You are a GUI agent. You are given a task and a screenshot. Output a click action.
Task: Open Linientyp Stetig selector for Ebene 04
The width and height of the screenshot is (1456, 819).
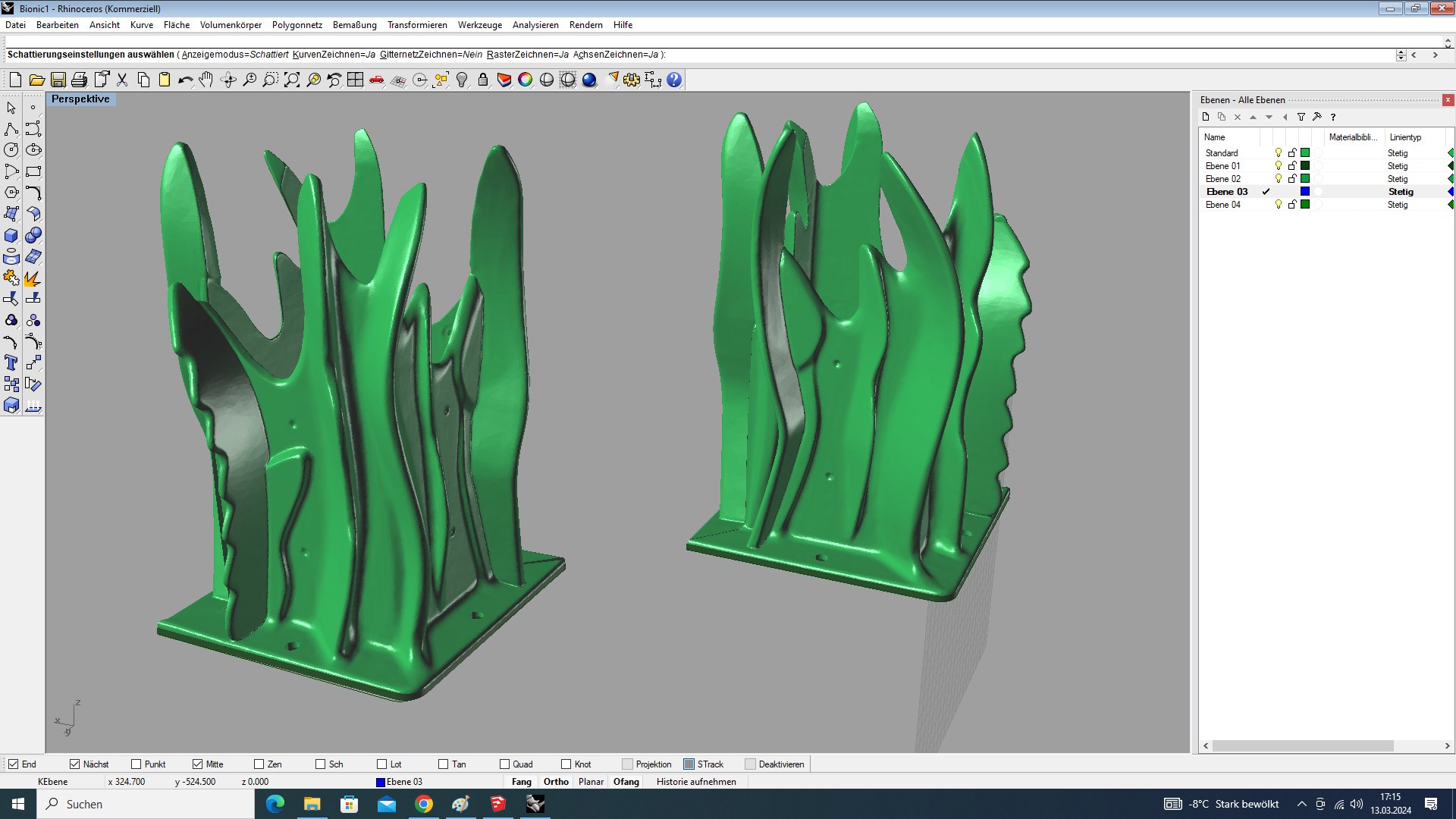tap(1398, 205)
